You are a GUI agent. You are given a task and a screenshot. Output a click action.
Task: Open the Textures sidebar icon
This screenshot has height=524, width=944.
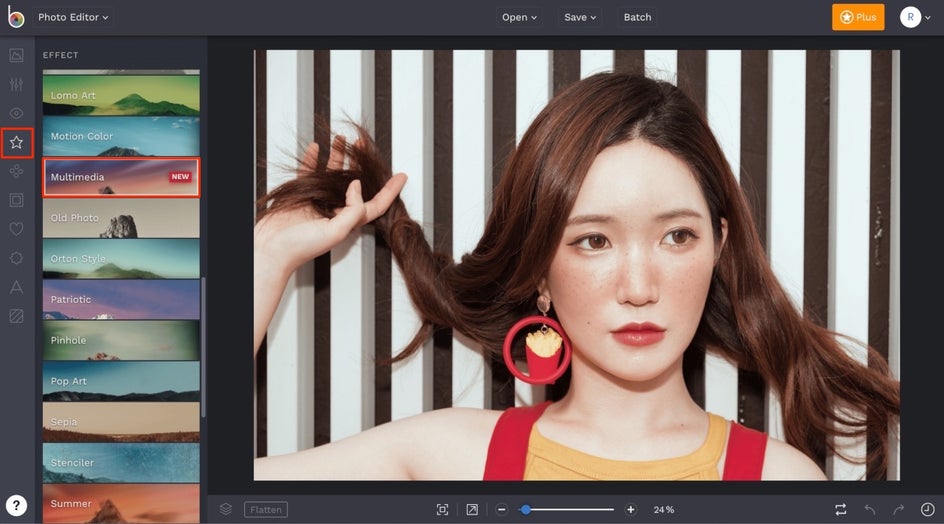16,316
